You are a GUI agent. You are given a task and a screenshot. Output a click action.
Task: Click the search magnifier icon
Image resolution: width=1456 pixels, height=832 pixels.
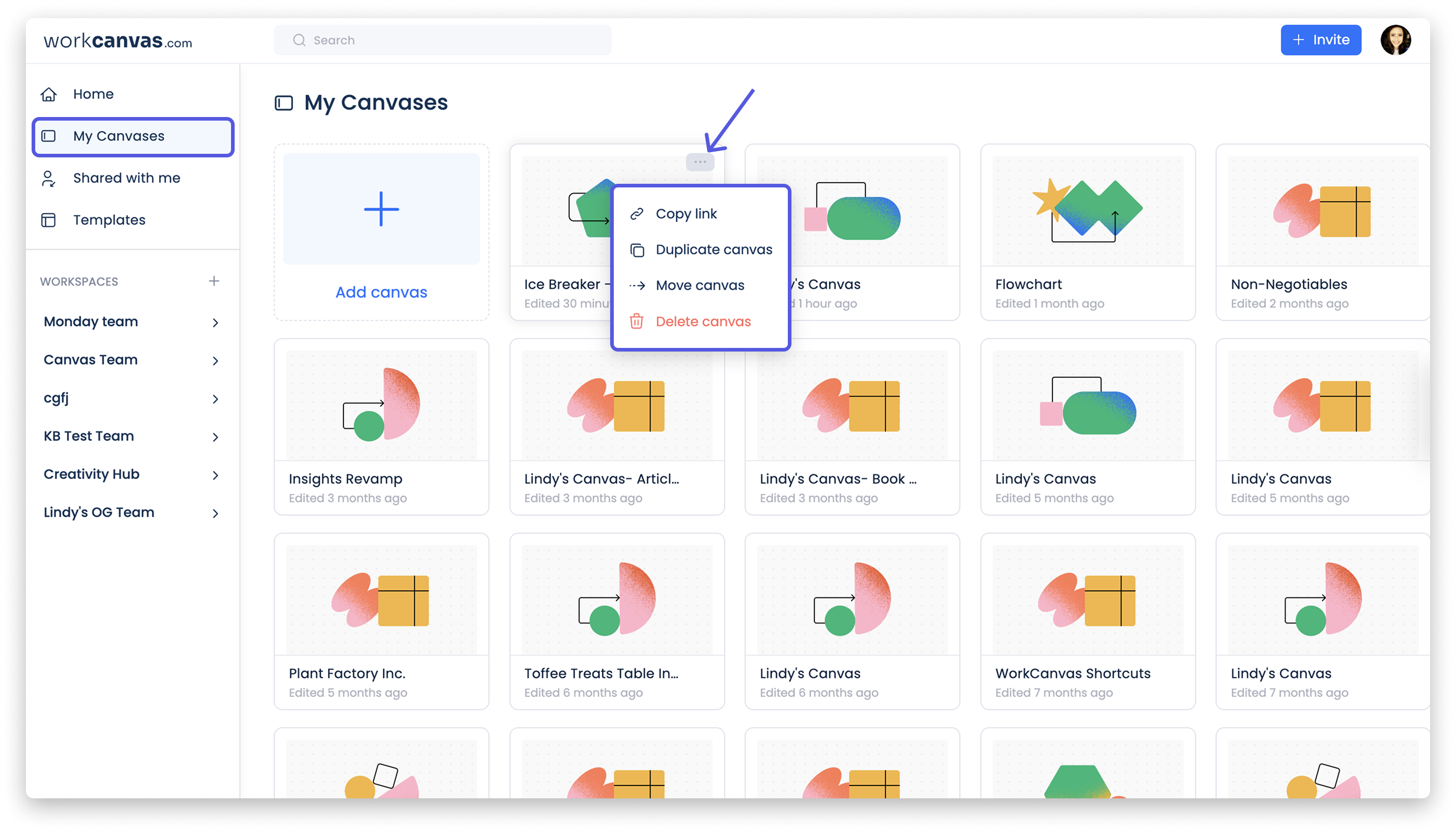click(299, 40)
